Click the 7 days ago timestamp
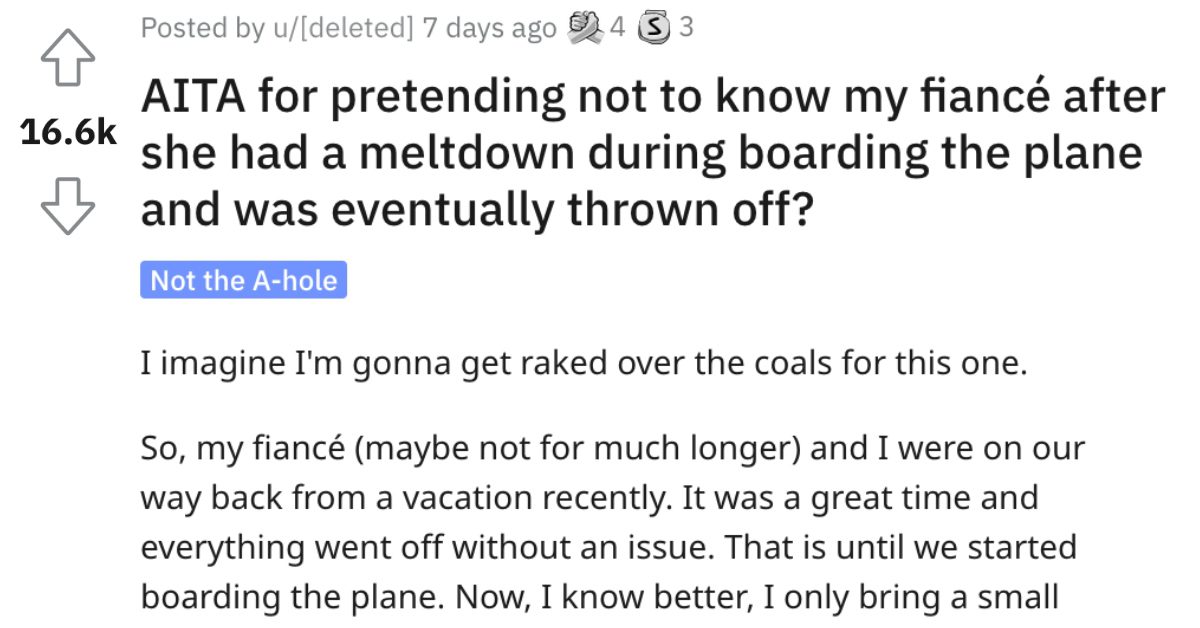 point(489,29)
